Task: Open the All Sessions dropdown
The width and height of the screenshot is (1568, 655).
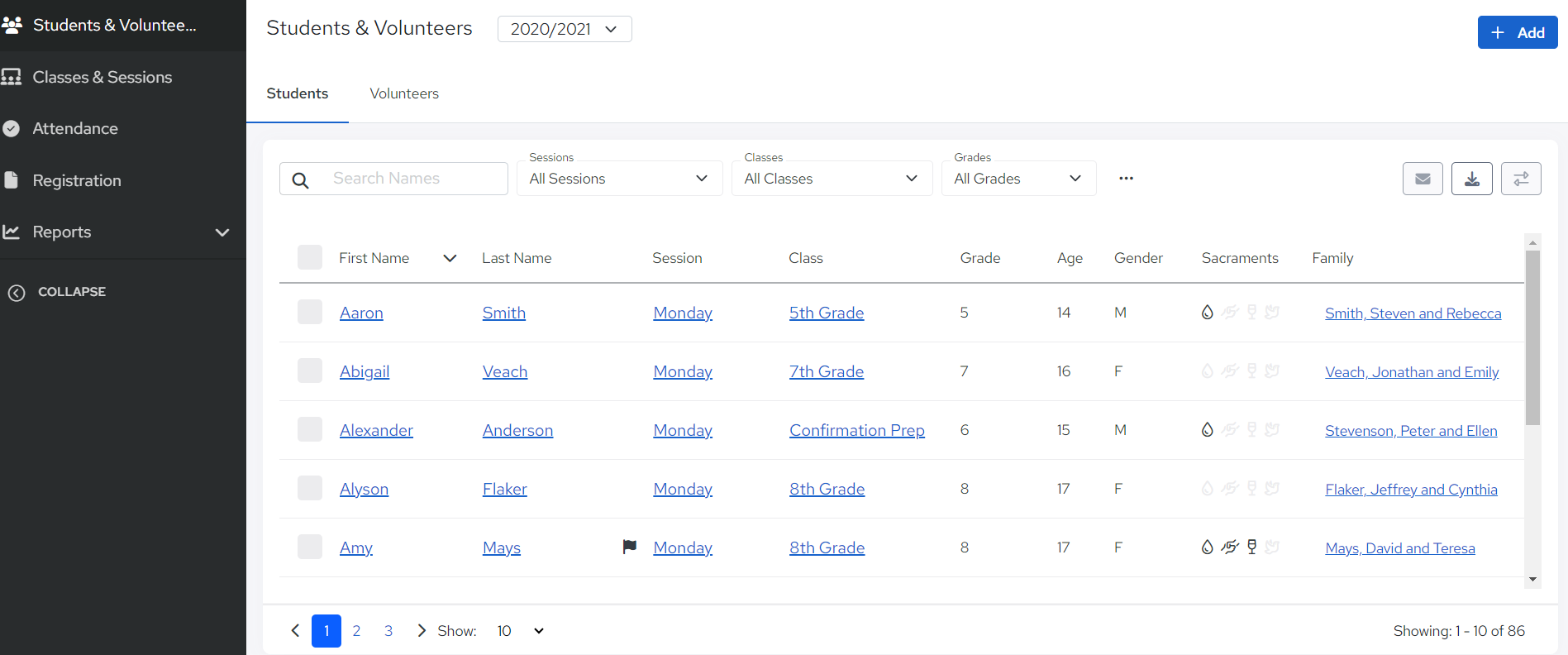Action: (620, 179)
